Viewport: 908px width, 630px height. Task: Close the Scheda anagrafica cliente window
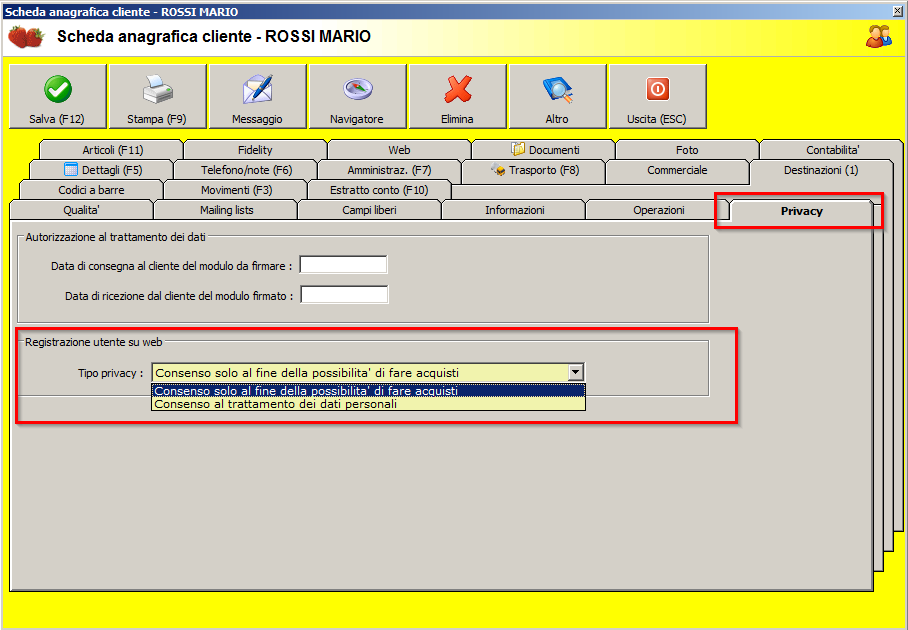898,11
